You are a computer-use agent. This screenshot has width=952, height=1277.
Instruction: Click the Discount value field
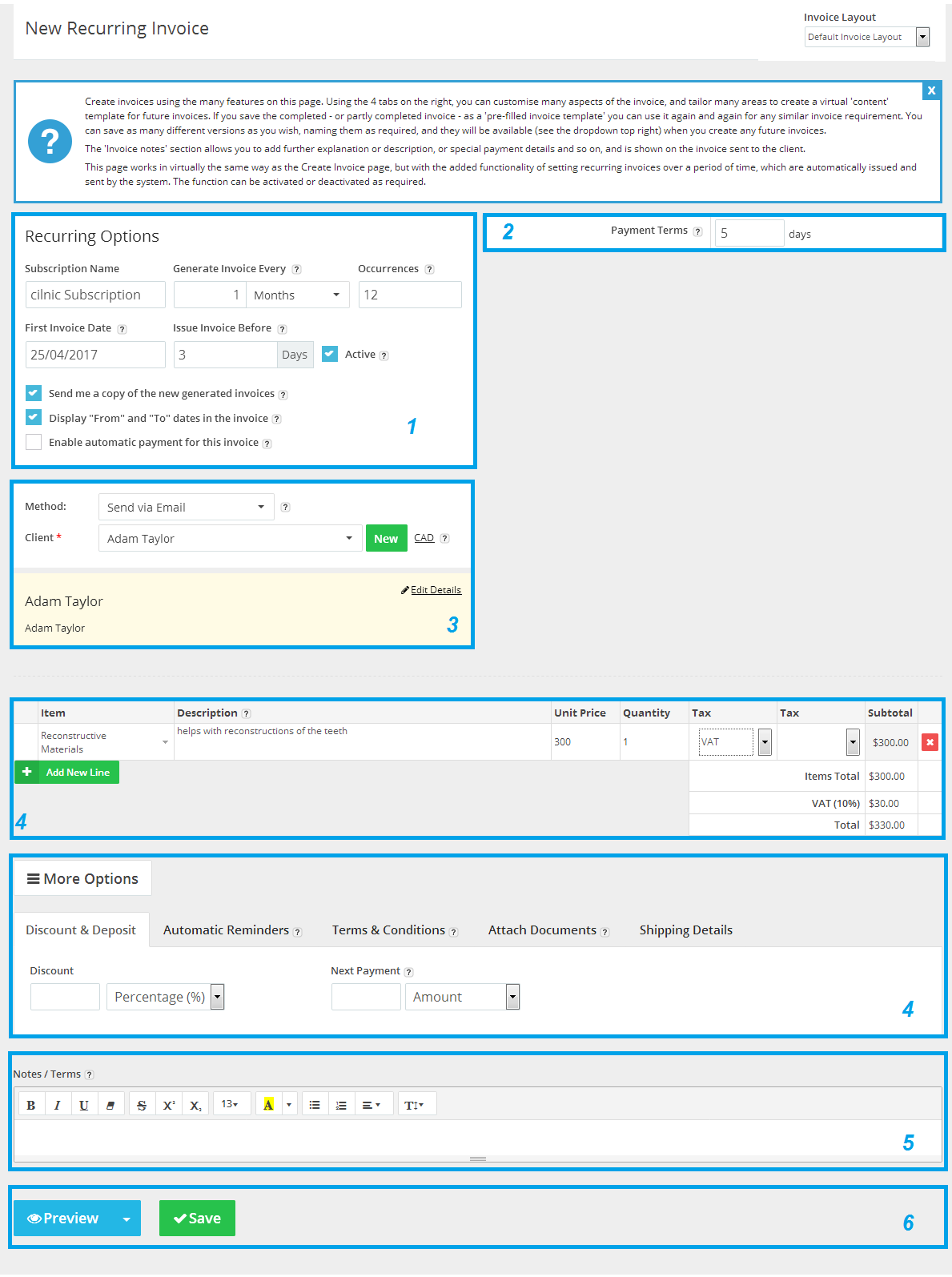coord(65,997)
